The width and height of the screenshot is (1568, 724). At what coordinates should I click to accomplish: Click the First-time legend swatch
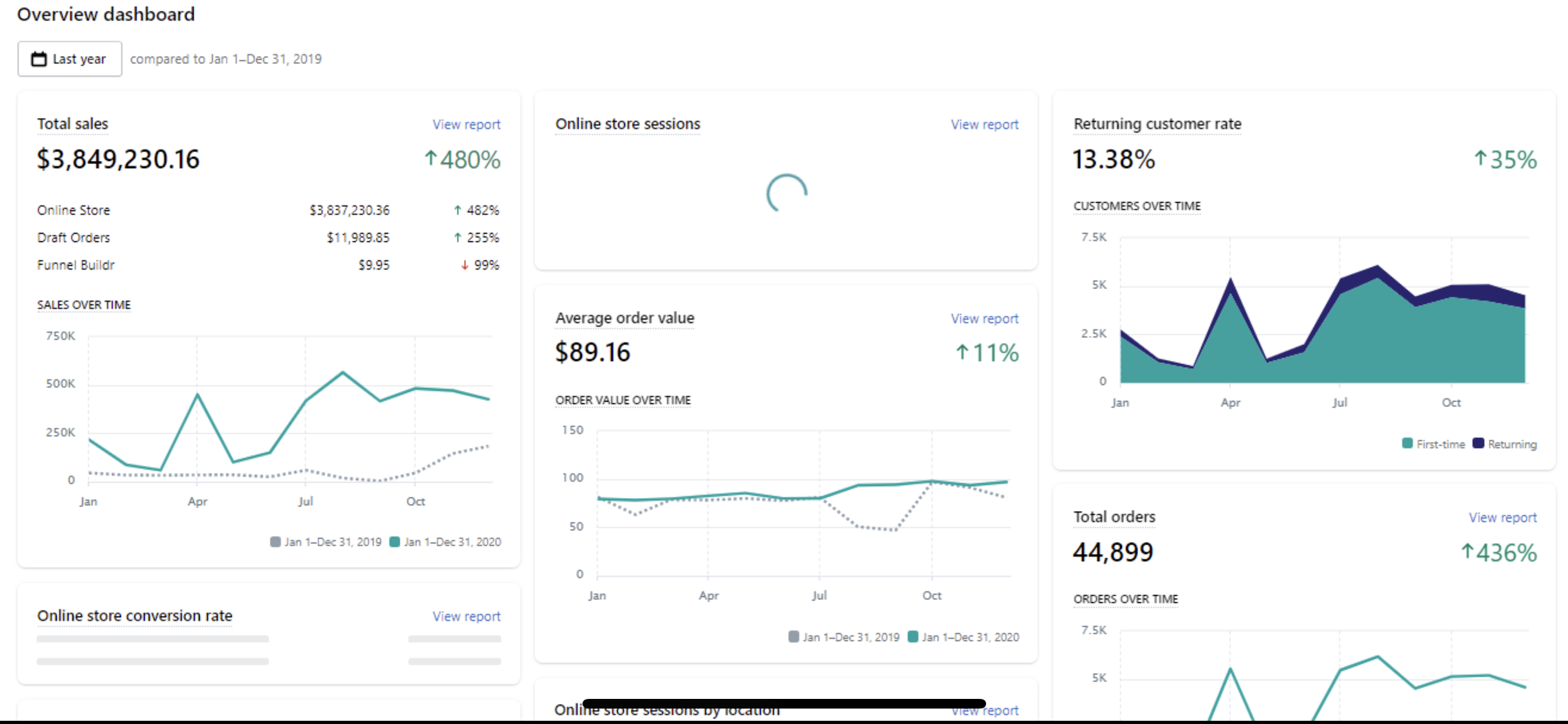click(1408, 443)
